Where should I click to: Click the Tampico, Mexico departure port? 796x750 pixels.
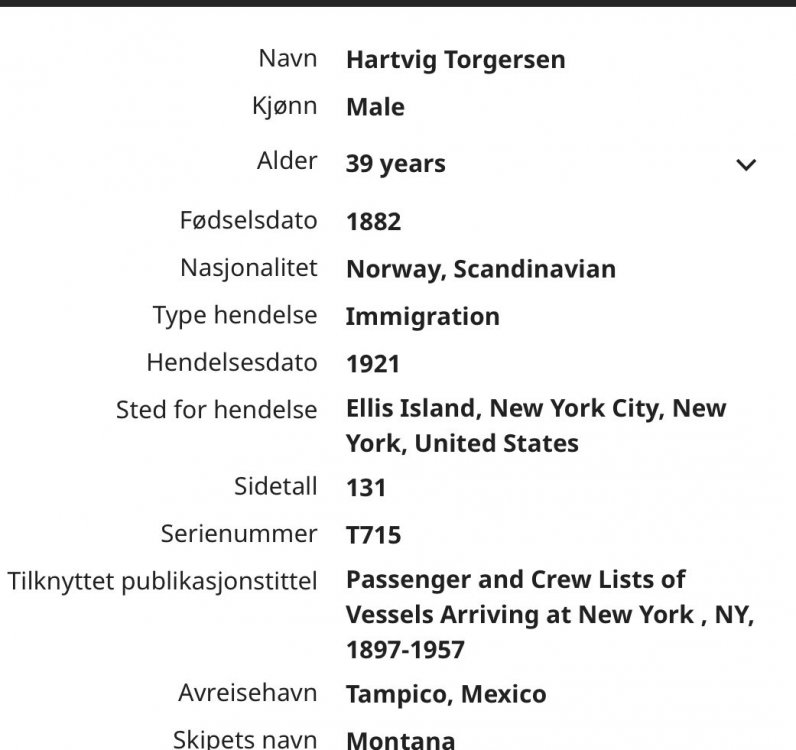(445, 695)
